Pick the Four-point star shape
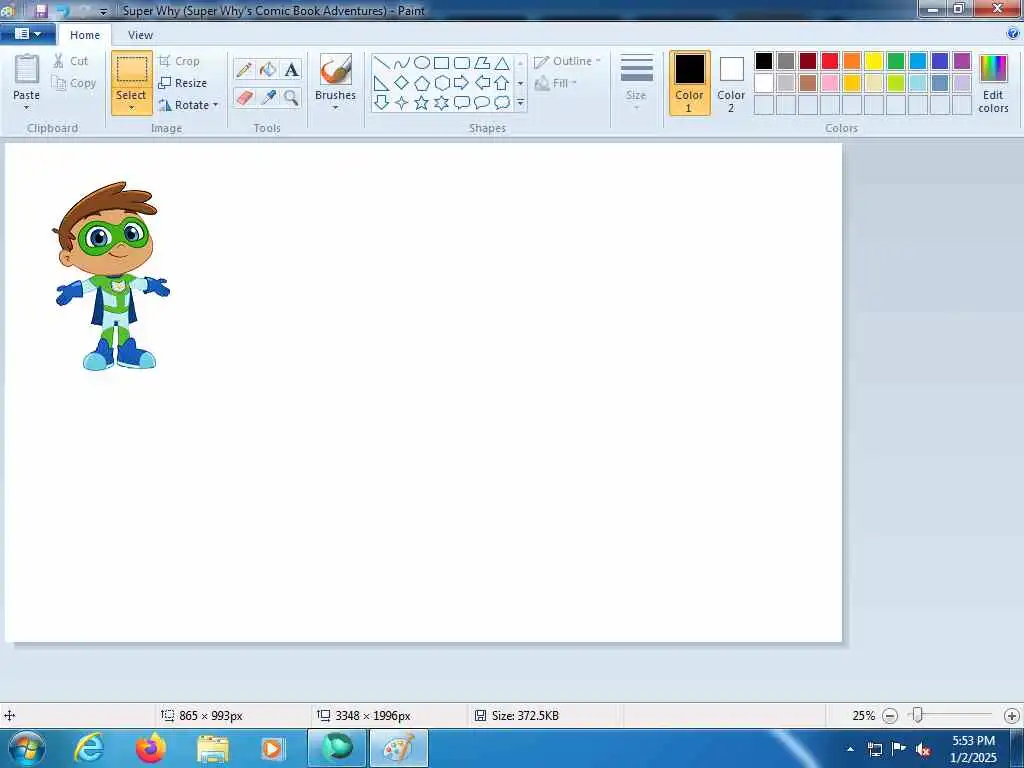The width and height of the screenshot is (1024, 768). tap(402, 103)
